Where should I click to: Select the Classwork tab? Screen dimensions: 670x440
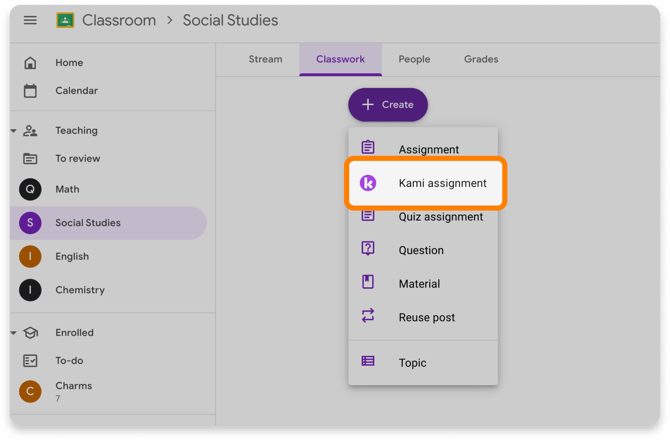tap(341, 59)
